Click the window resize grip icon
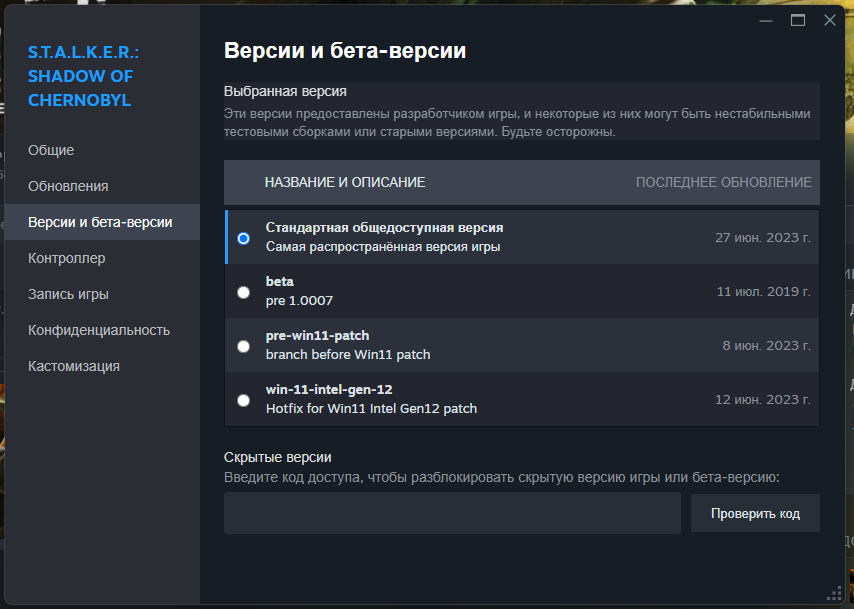The image size is (854, 609). [x=834, y=594]
